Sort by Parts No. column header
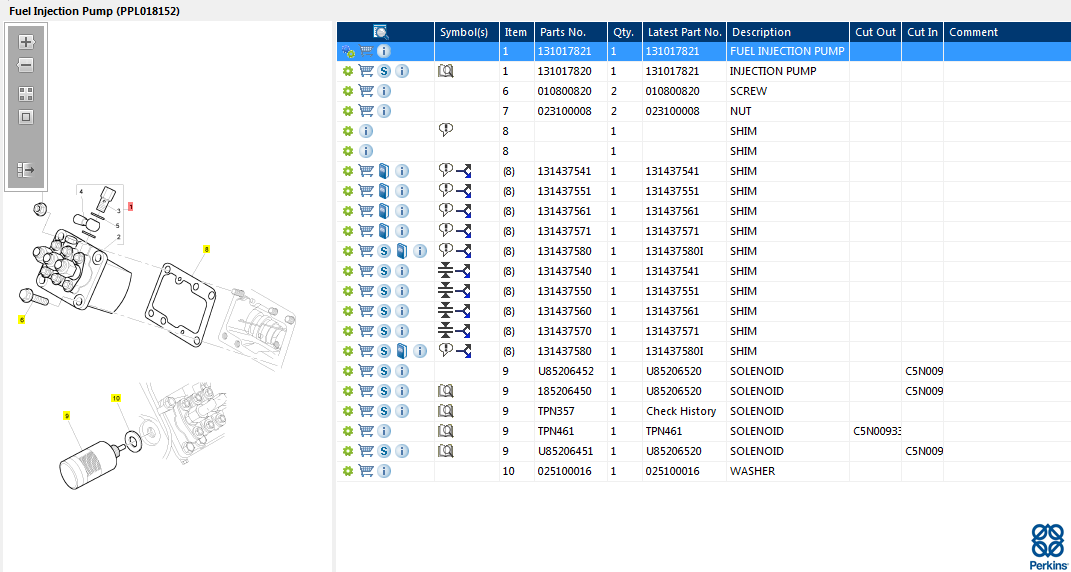Viewport: 1071px width, 572px height. (563, 32)
